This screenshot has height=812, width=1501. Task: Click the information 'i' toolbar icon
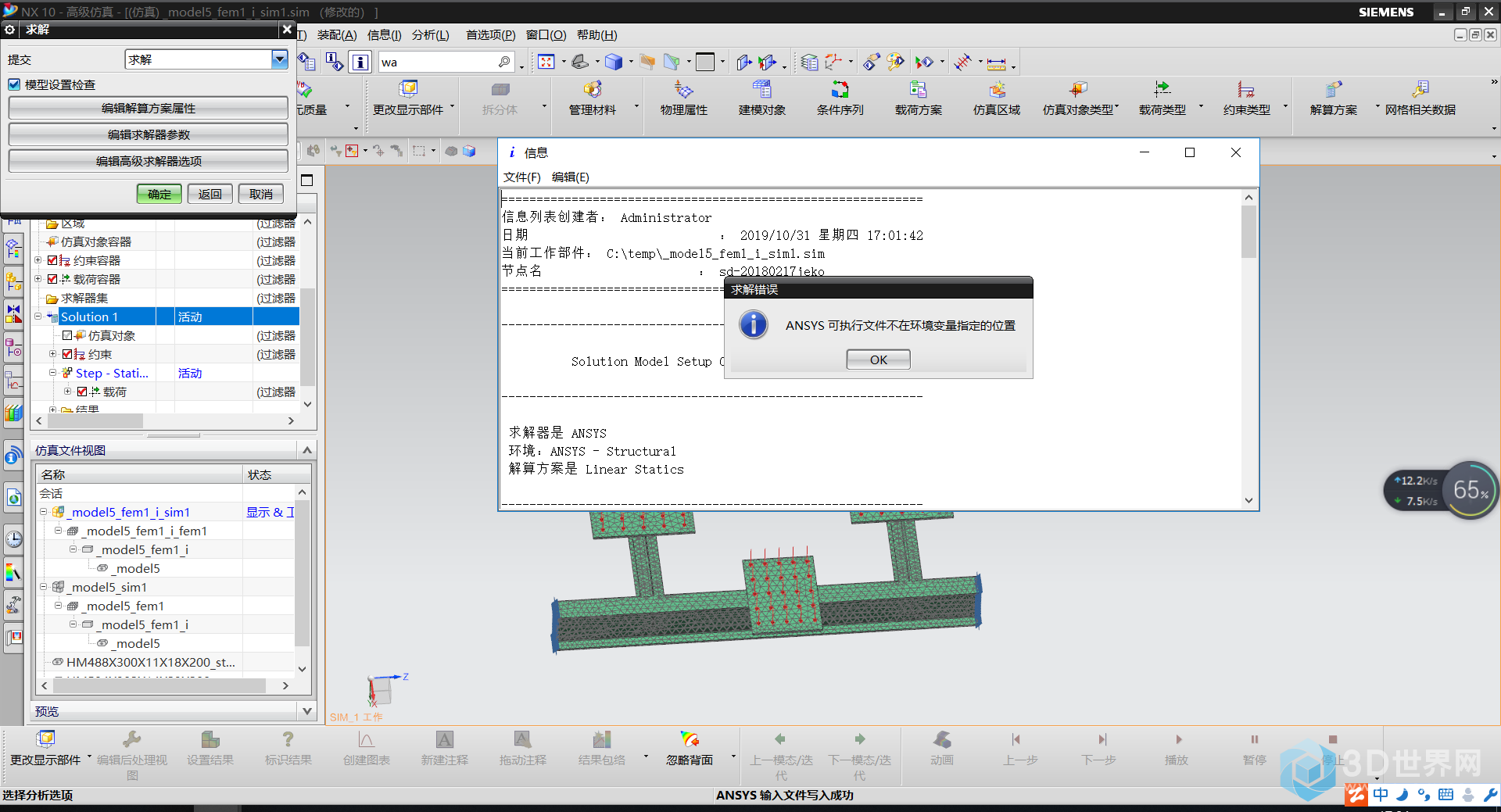pyautogui.click(x=360, y=62)
